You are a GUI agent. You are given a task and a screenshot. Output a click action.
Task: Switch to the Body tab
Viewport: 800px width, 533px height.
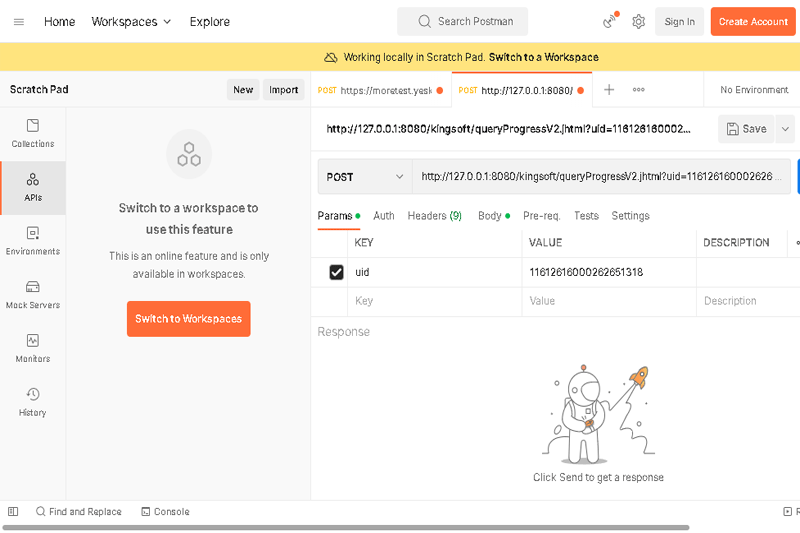(490, 216)
